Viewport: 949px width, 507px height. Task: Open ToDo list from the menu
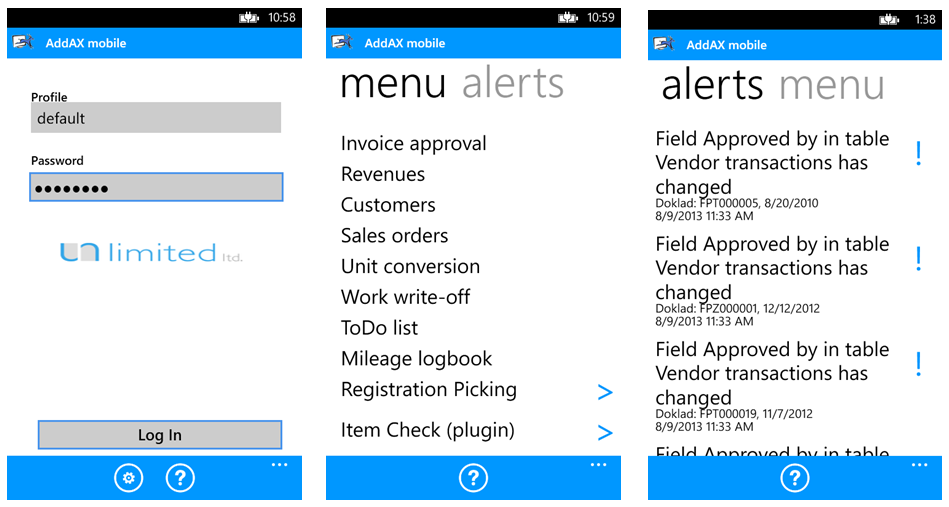click(379, 328)
